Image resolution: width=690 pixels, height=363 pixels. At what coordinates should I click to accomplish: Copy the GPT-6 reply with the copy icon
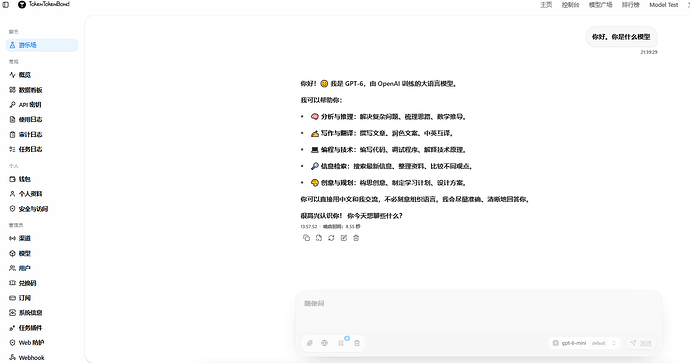coord(306,238)
